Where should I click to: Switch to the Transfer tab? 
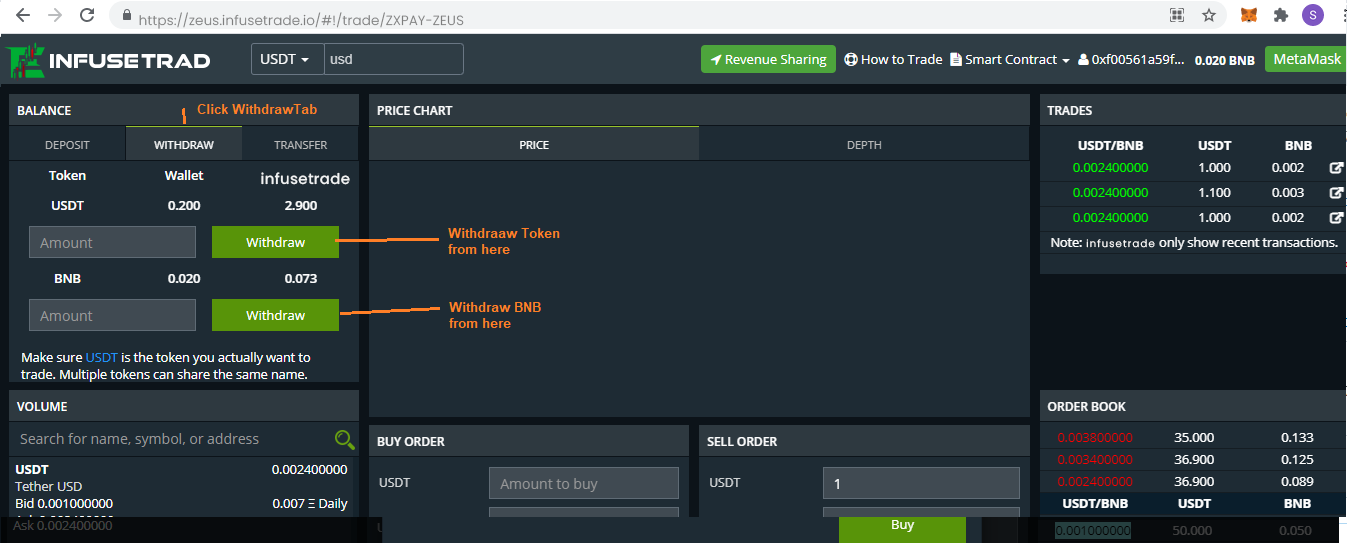(300, 145)
